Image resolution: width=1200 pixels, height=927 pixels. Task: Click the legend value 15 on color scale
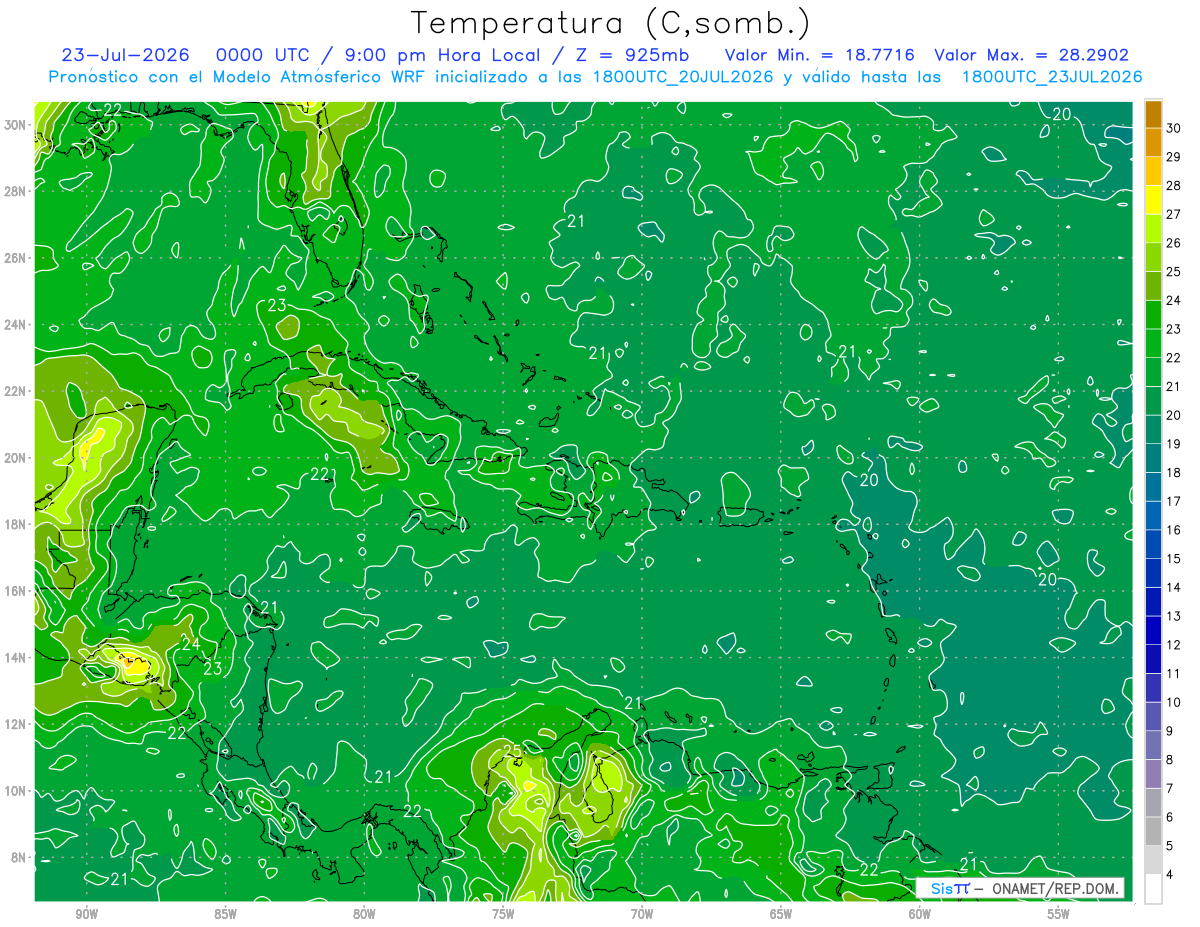coord(1174,558)
